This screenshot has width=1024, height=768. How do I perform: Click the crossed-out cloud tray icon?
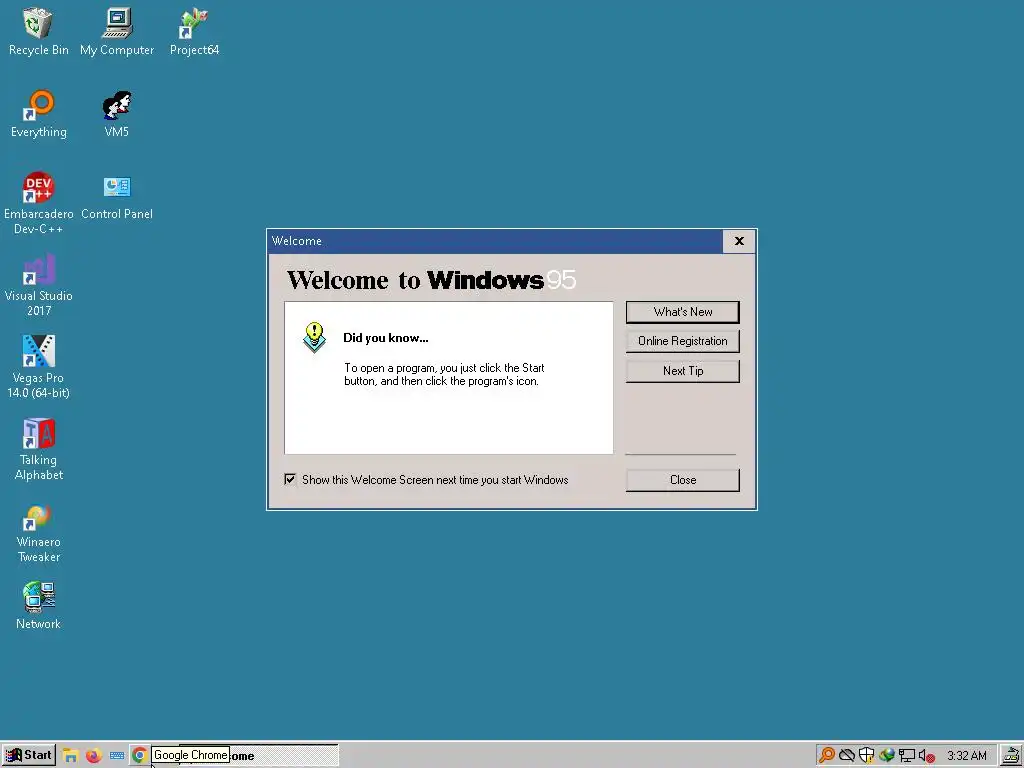847,756
